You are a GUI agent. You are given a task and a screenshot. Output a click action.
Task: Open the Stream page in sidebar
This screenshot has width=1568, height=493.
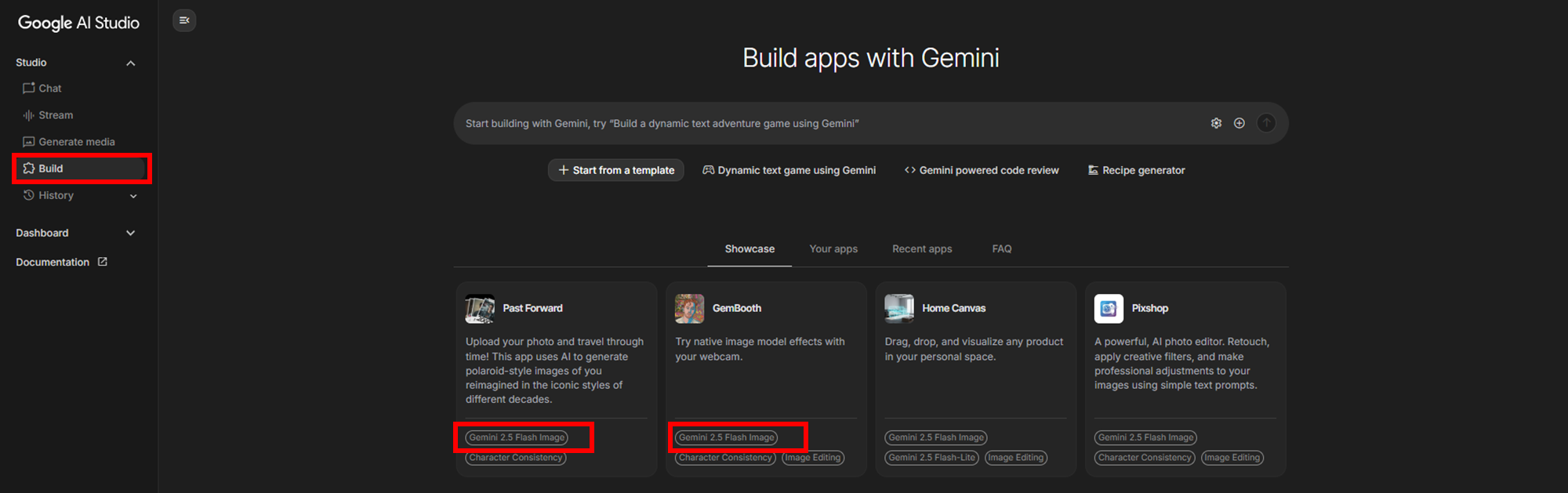click(48, 115)
